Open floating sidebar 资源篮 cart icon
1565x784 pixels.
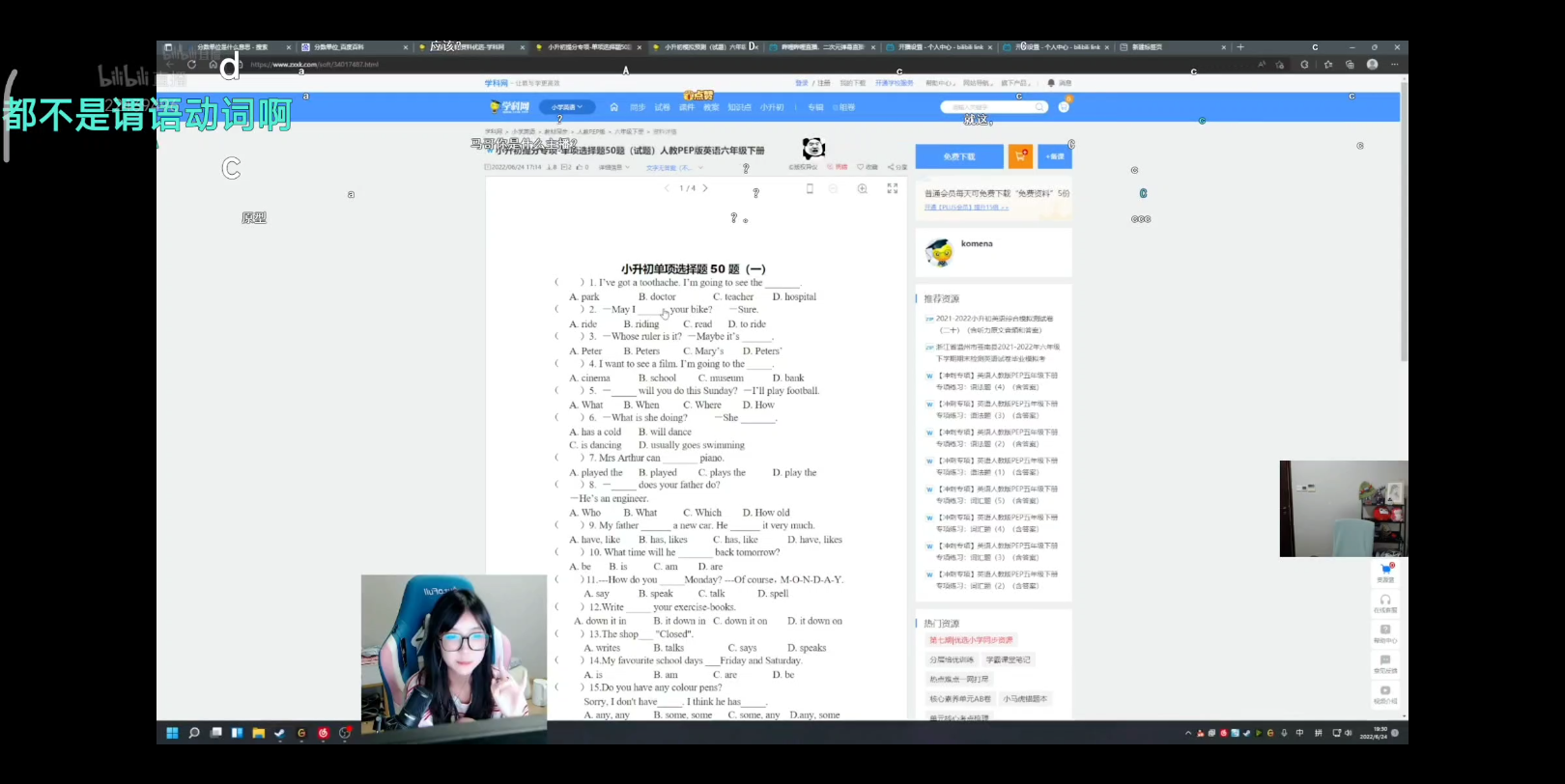pos(1385,573)
